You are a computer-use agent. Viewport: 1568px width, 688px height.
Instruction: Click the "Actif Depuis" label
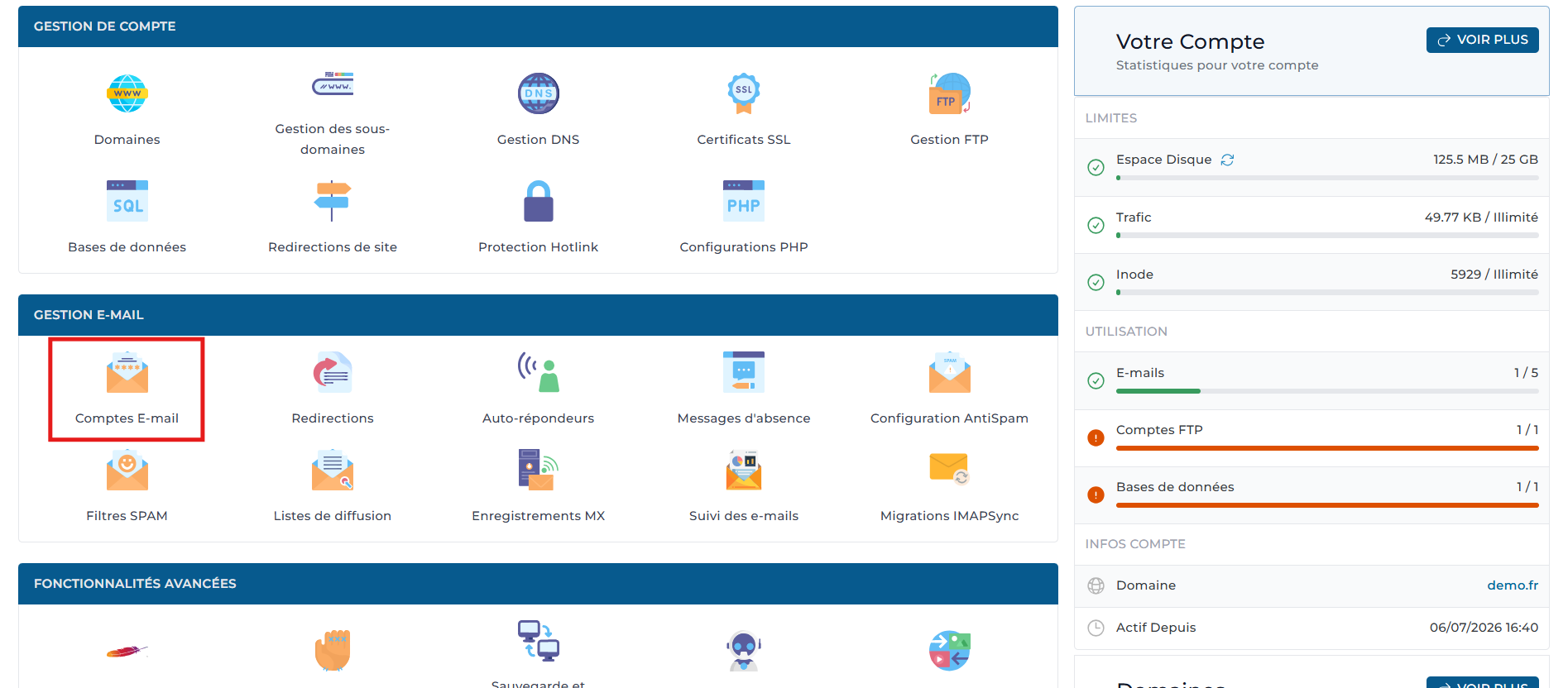pos(1156,628)
